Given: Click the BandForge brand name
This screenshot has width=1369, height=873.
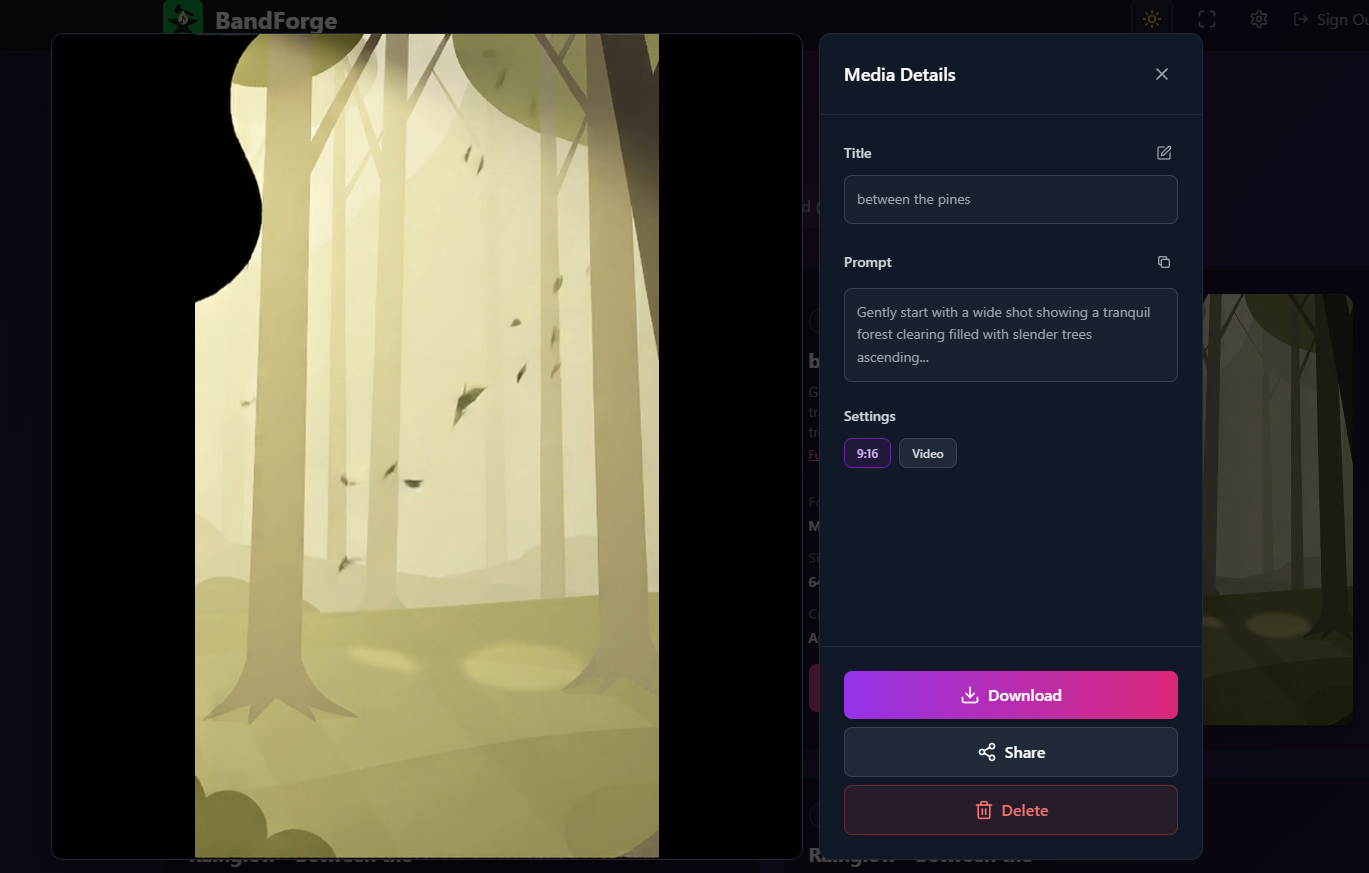Looking at the screenshot, I should [x=276, y=21].
